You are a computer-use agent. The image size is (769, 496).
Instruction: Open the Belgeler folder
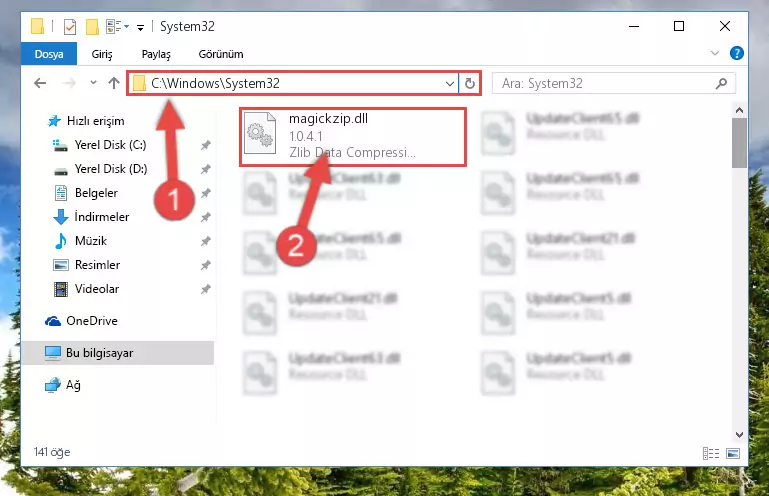pyautogui.click(x=96, y=193)
